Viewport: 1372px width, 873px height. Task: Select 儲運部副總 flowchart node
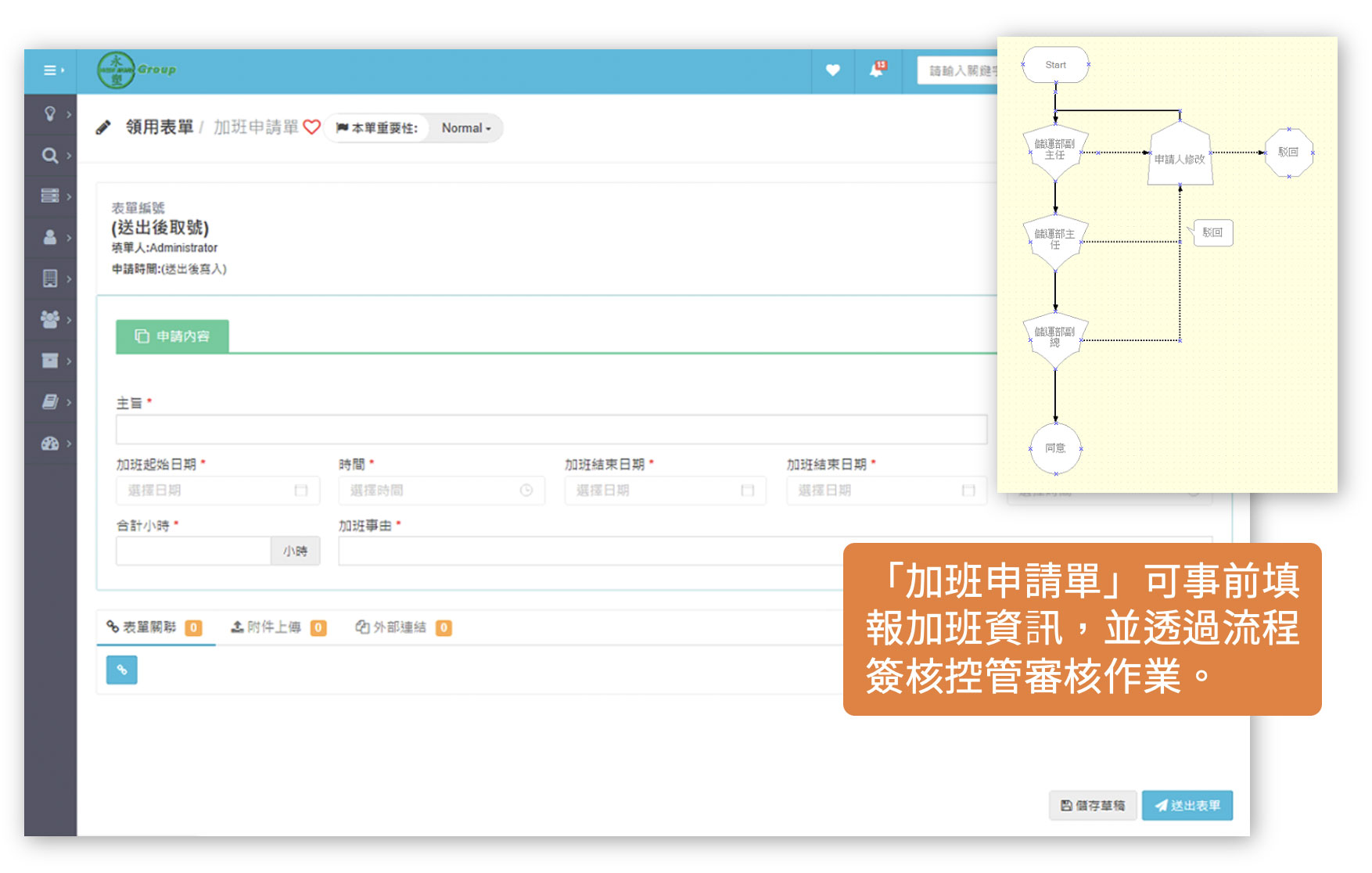(1055, 338)
